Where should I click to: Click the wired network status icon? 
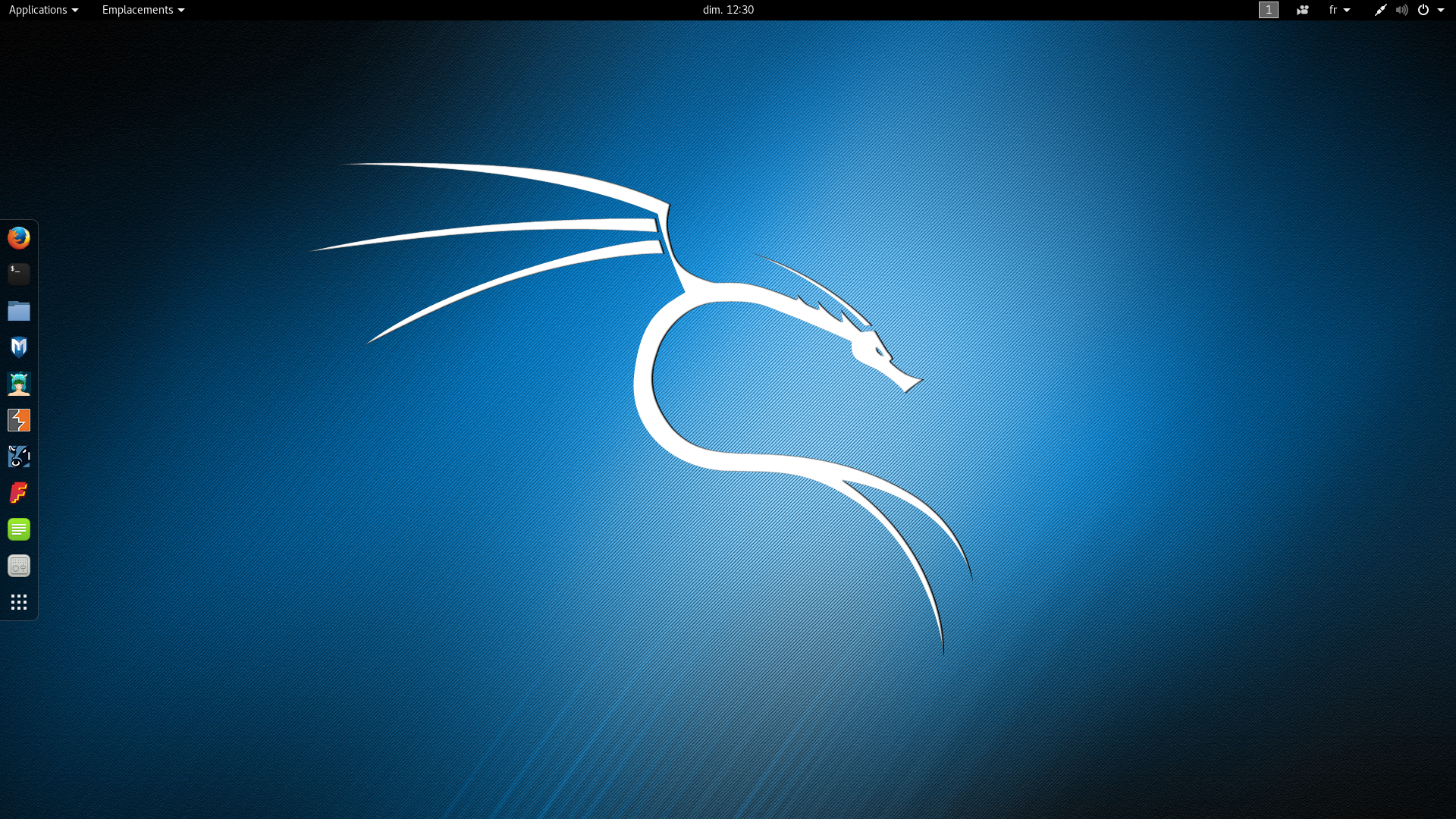click(x=1380, y=10)
